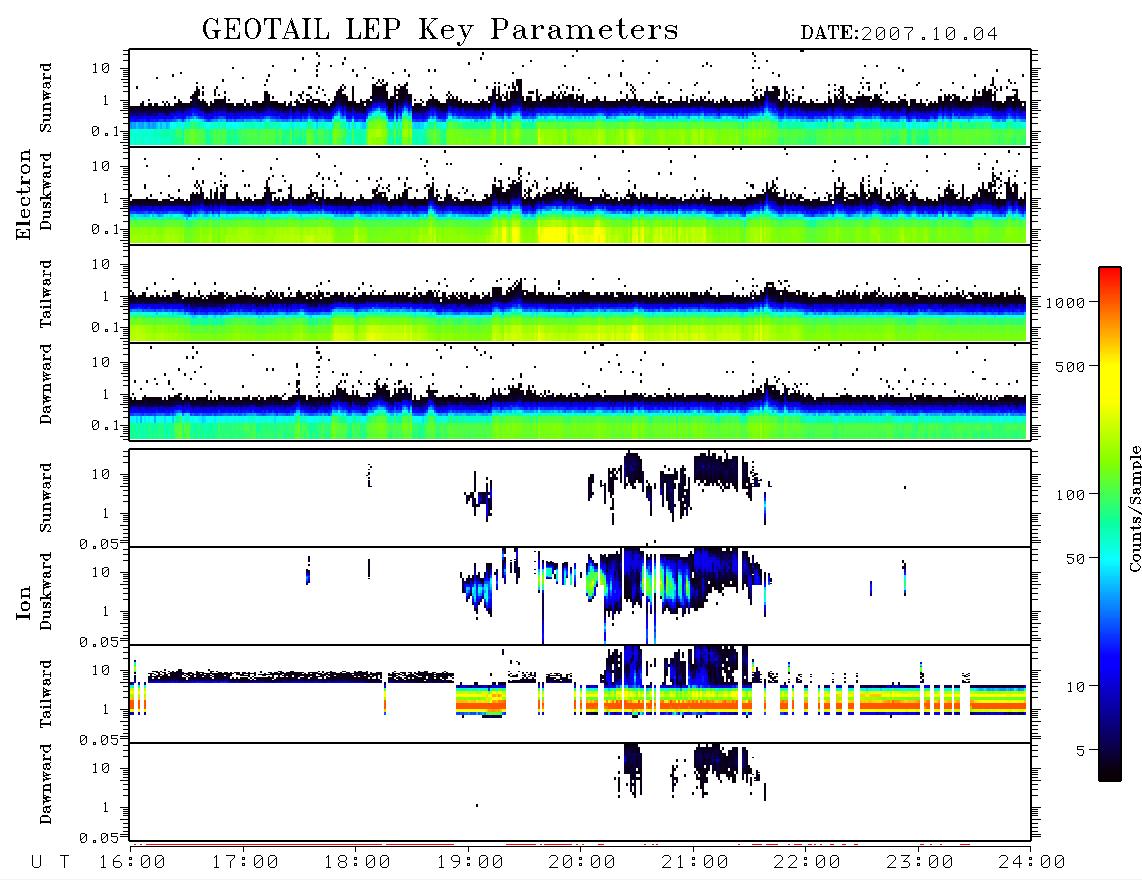Click the 0.05 tick of Ion Dawnward panel
1142x880 pixels.
(x=98, y=838)
